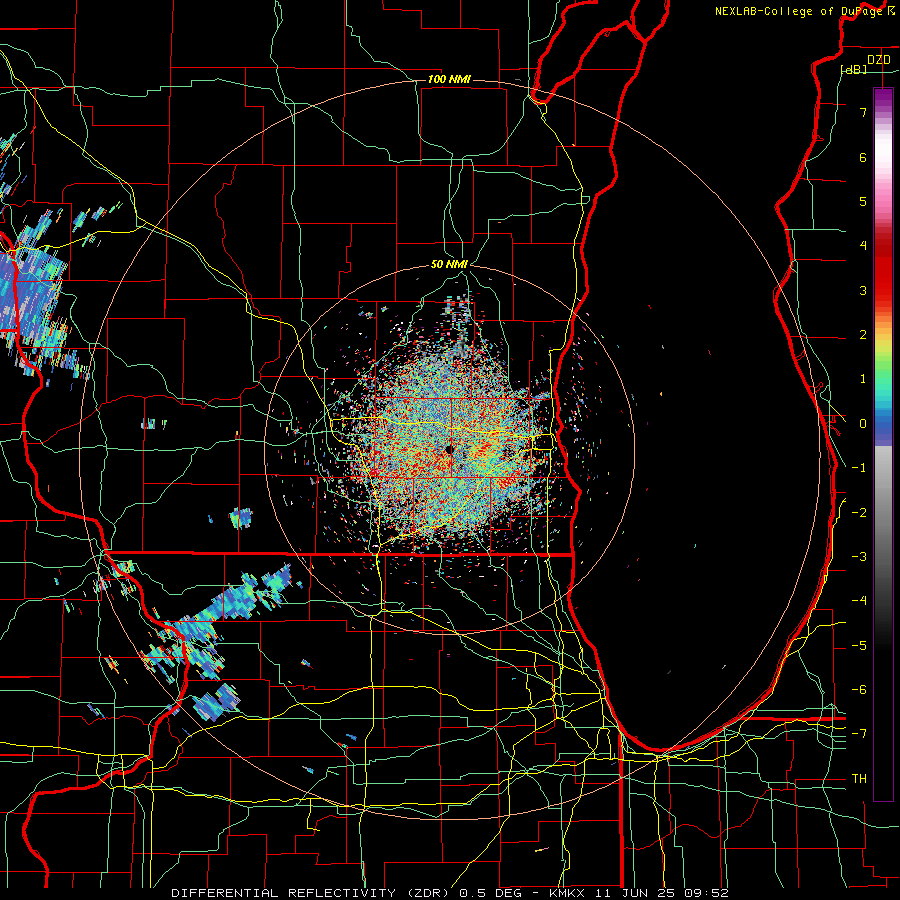Click the -6 value on color scale

coord(859,690)
